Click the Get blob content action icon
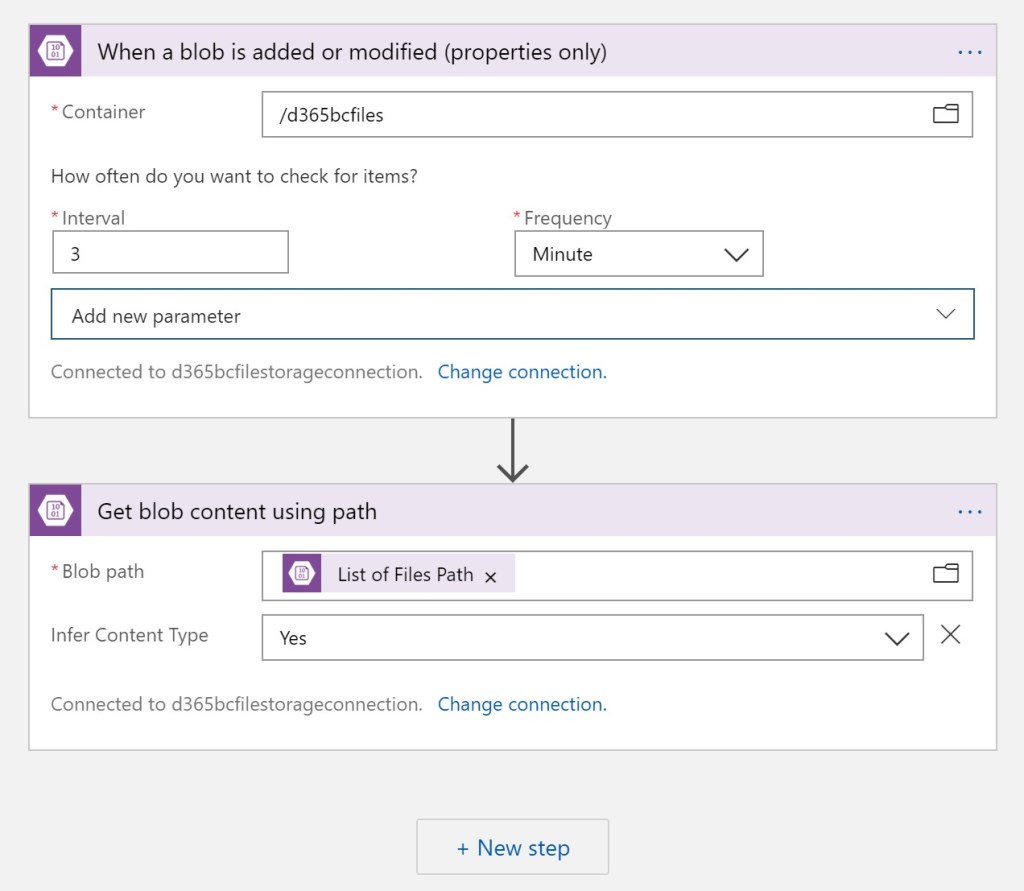Image resolution: width=1024 pixels, height=891 pixels. pos(55,511)
